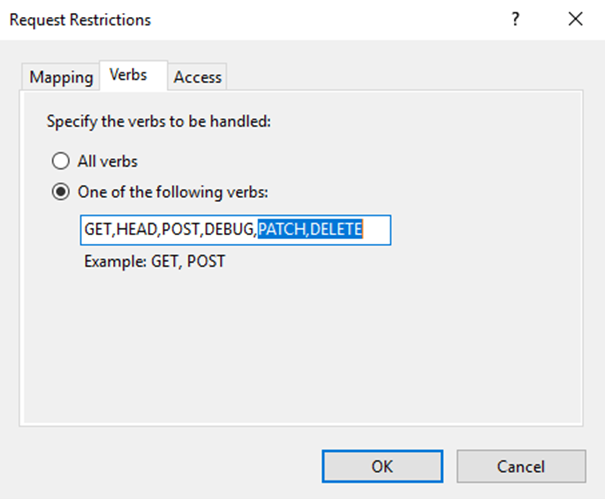Click the One of the following verbs label

point(166,192)
